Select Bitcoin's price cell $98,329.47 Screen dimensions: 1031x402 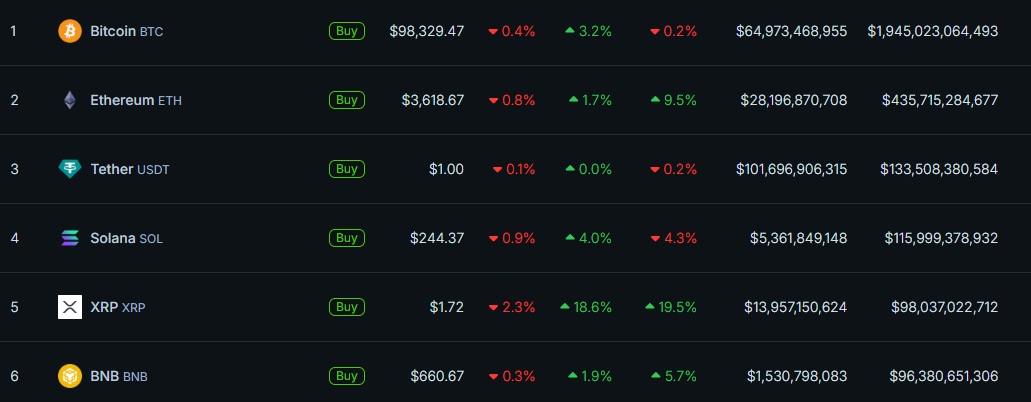point(426,31)
